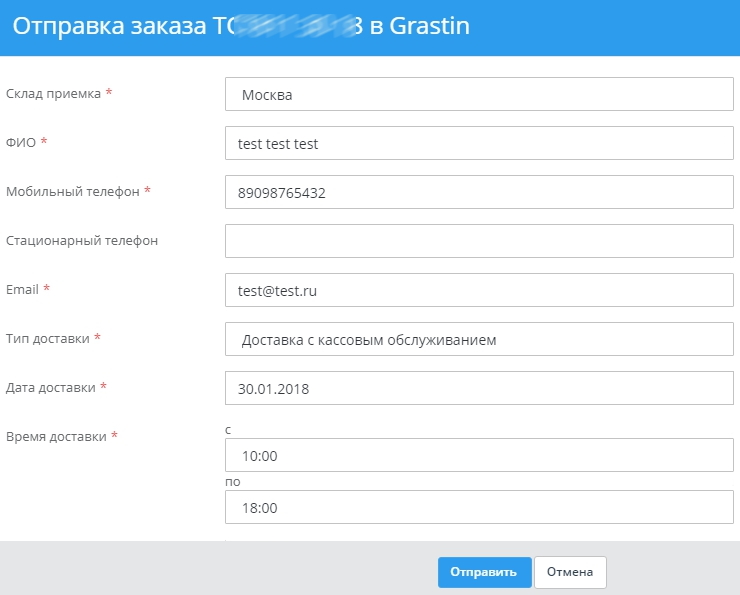The image size is (740, 595).
Task: Open the end time dropdown showing 18:00
Action: coord(479,507)
